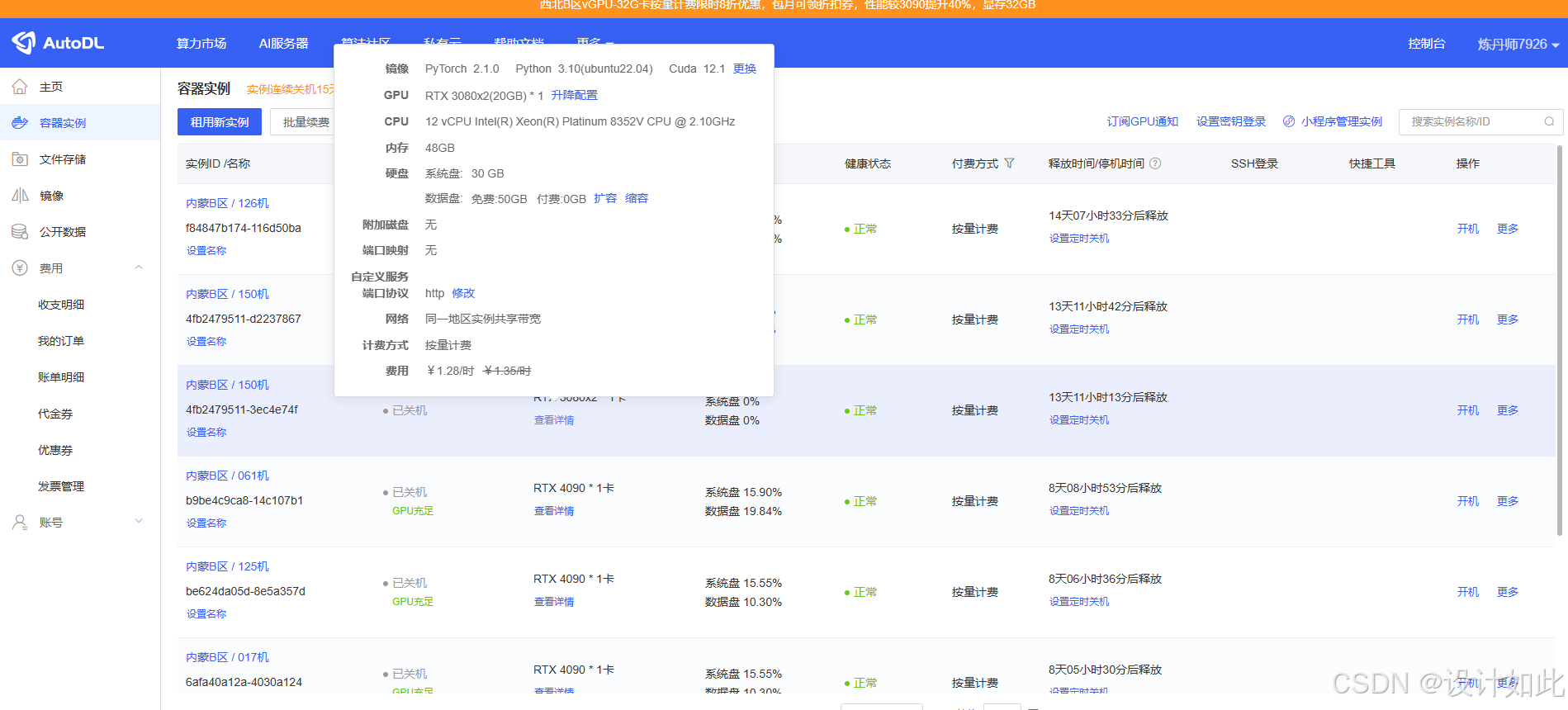This screenshot has width=1568, height=710.
Task: Click the AutoDL logo icon
Action: coord(24,42)
